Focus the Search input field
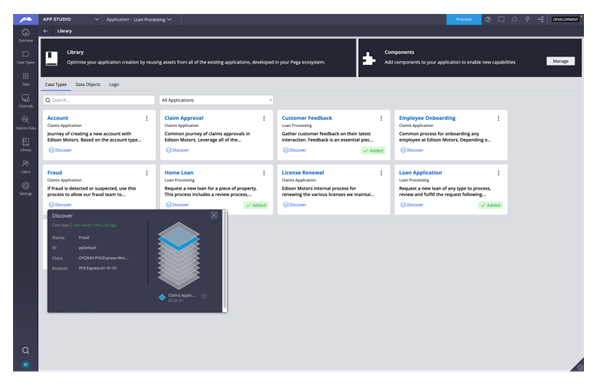 pos(99,100)
